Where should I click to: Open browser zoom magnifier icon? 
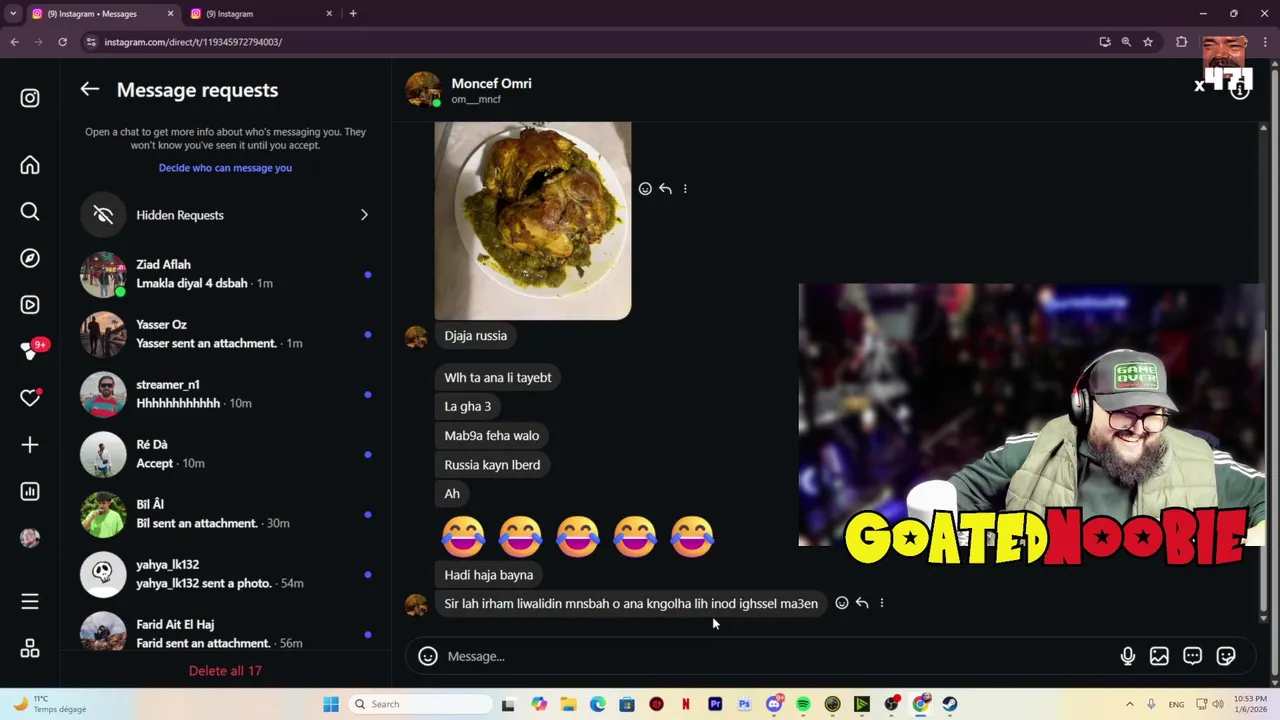pos(1126,42)
